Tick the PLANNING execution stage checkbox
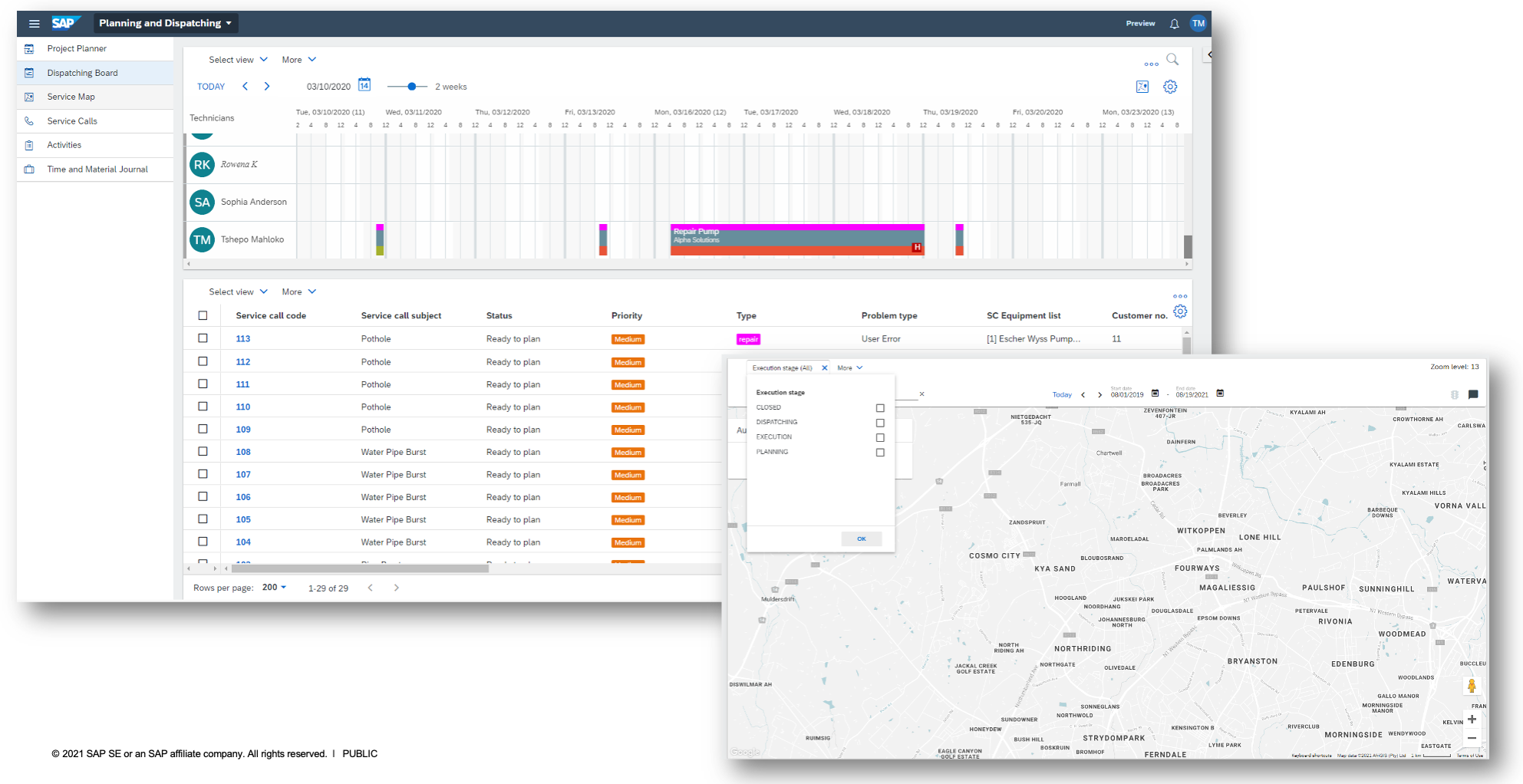This screenshot has height=784, width=1523. pyautogui.click(x=880, y=453)
